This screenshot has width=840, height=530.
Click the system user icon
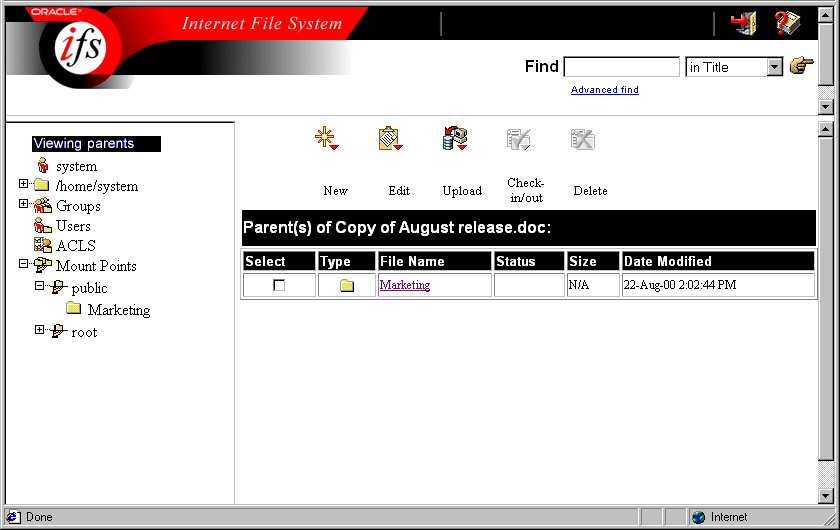point(42,166)
